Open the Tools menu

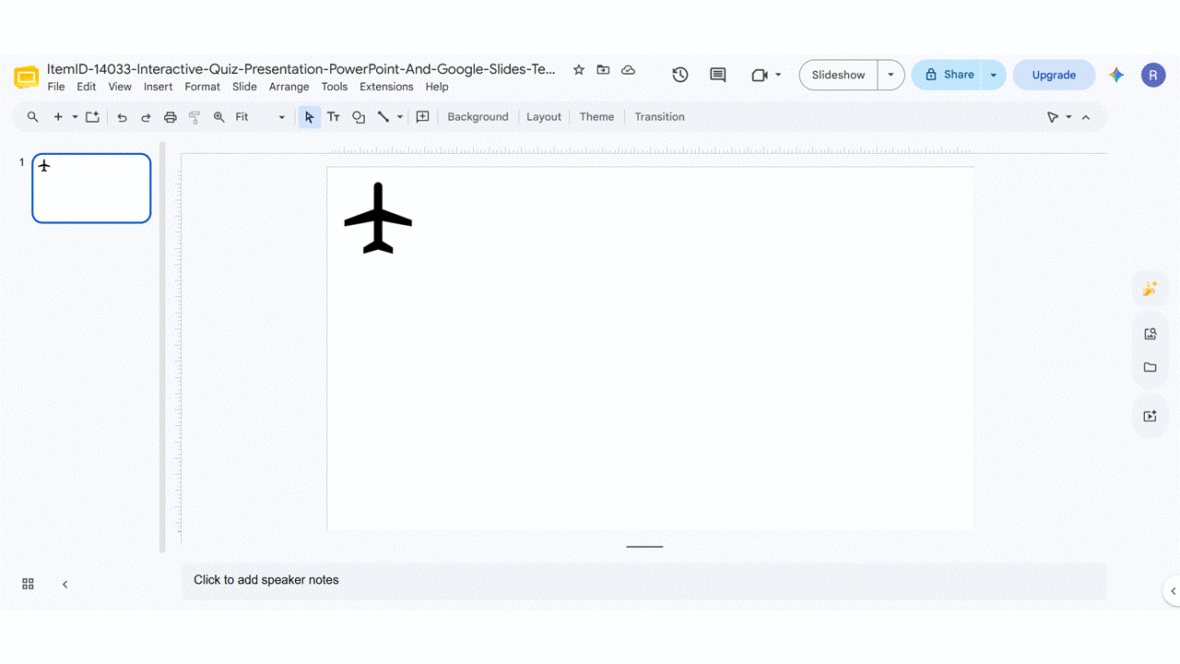click(334, 87)
